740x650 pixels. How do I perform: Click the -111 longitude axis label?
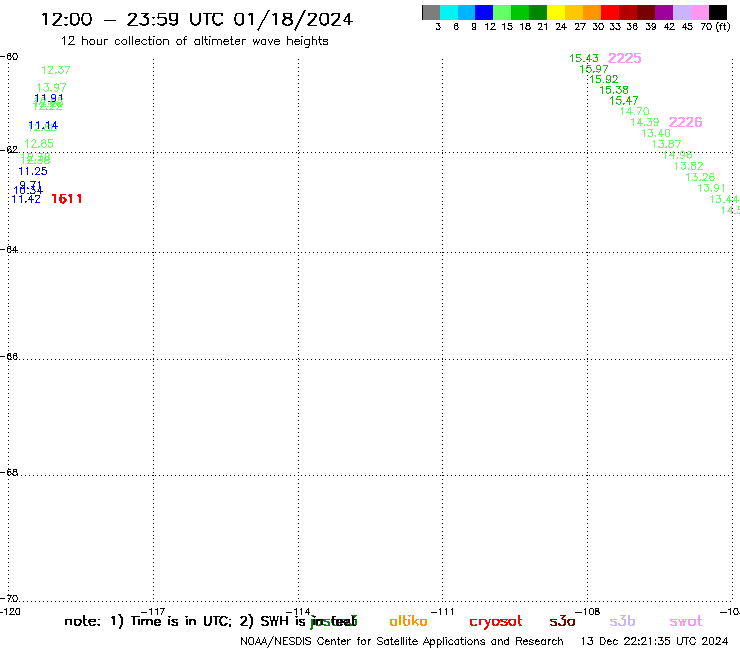(x=442, y=612)
